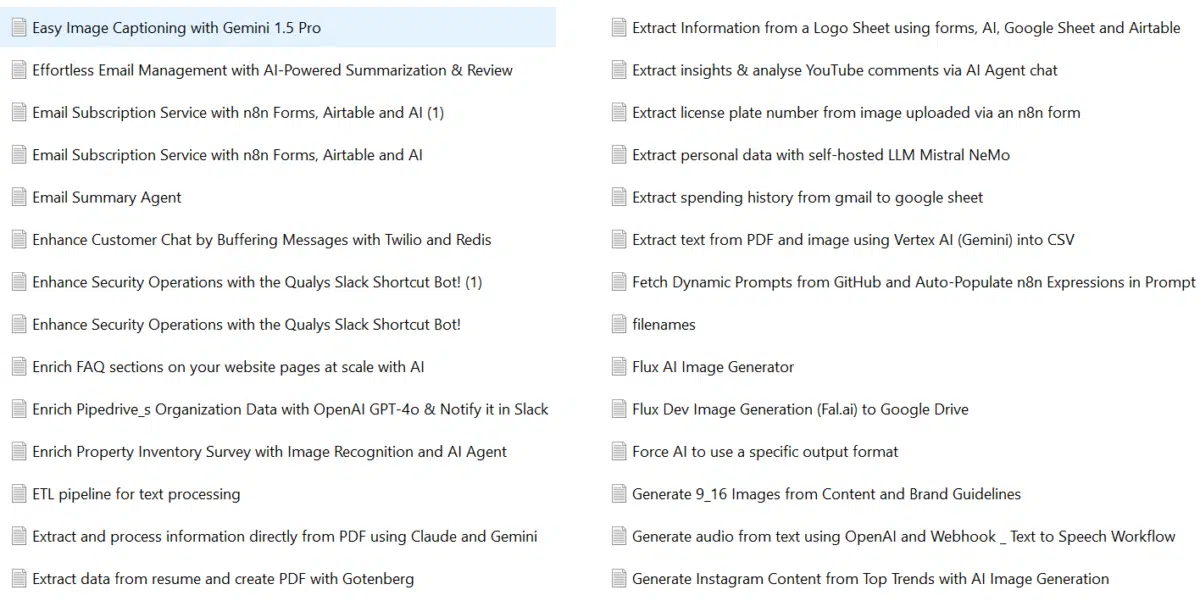Viewport: 1200px width, 601px height.
Task: Select Flux Dev Image Generation (Fal.ai) file
Action: click(x=800, y=409)
